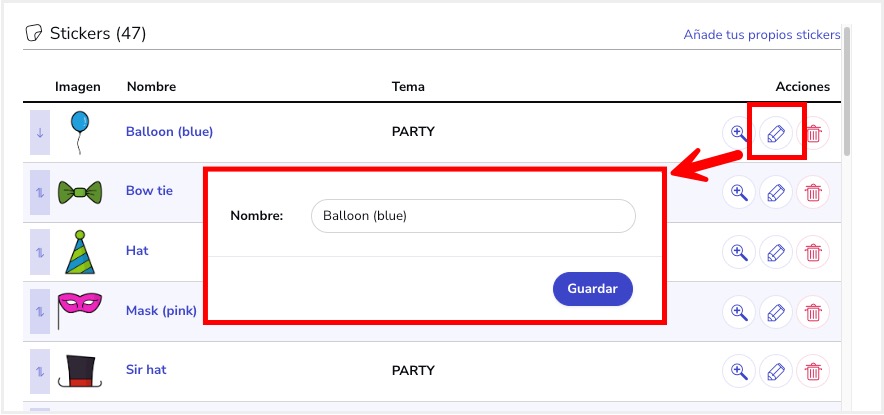Click the sort arrows beside Bow tie
The height and width of the screenshot is (415, 884).
40,192
